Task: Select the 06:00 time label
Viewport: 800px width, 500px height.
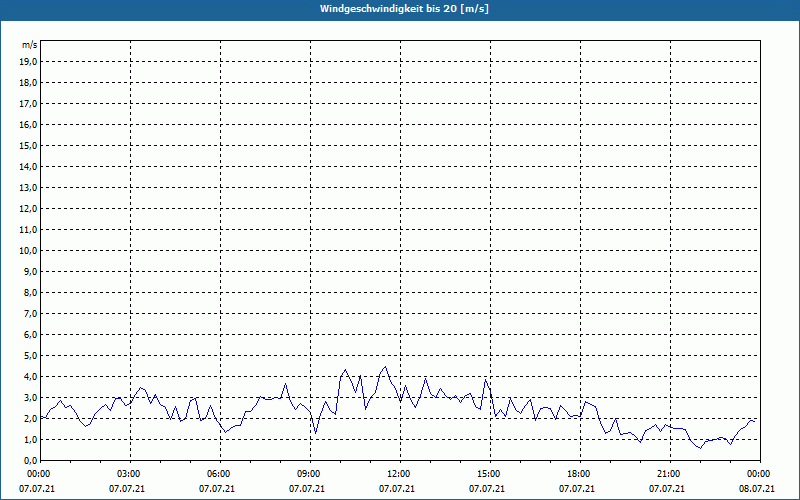Action: 220,474
